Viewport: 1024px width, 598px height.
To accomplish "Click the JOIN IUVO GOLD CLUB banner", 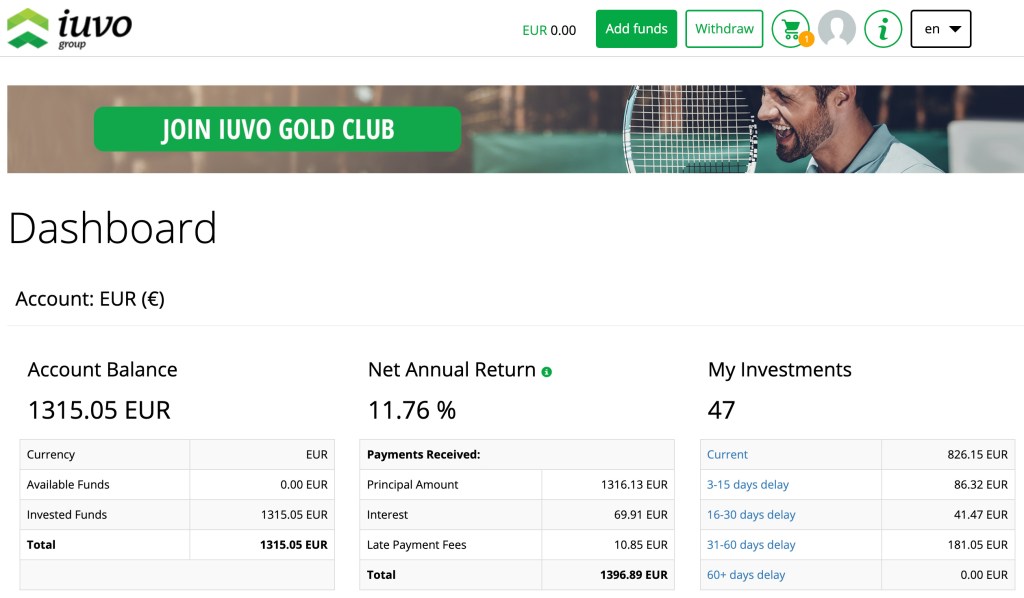I will tap(277, 128).
